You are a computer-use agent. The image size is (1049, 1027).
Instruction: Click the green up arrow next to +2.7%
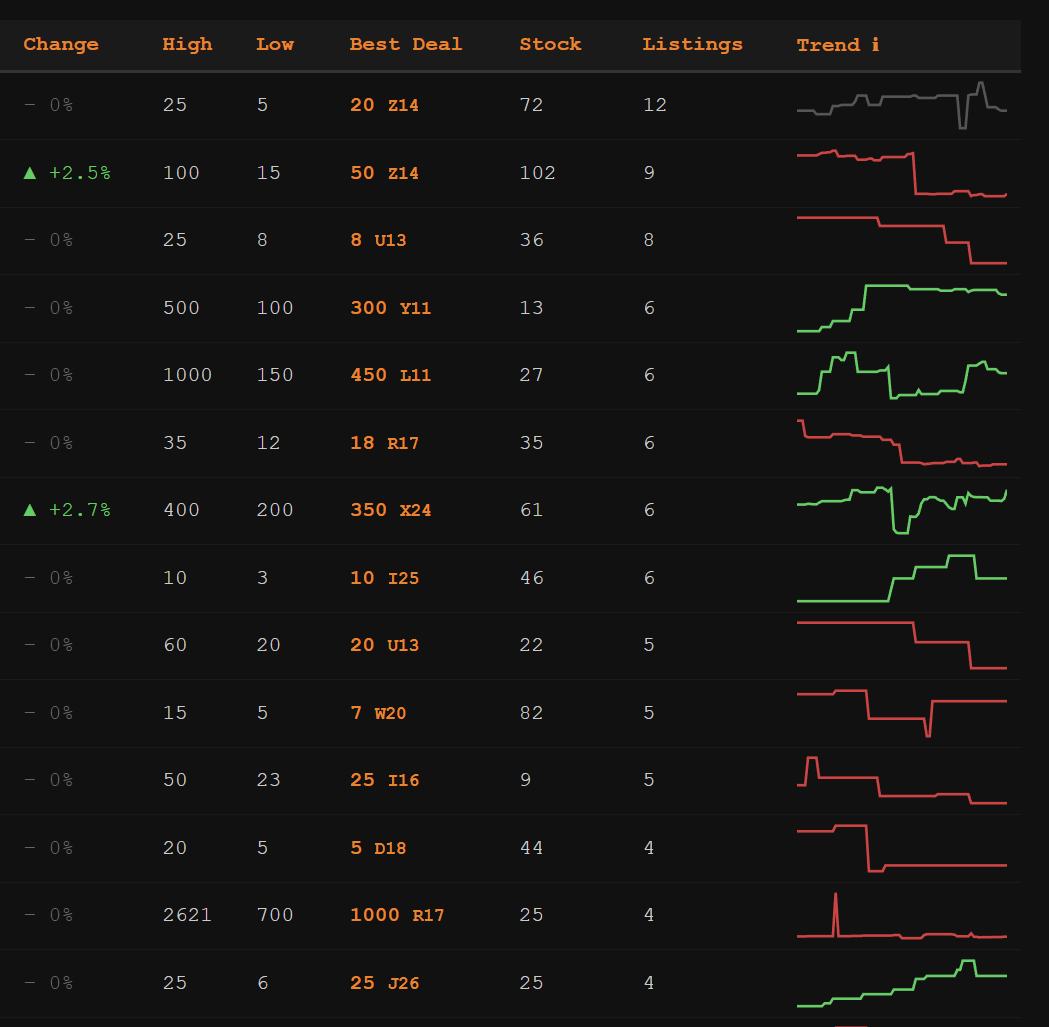30,510
